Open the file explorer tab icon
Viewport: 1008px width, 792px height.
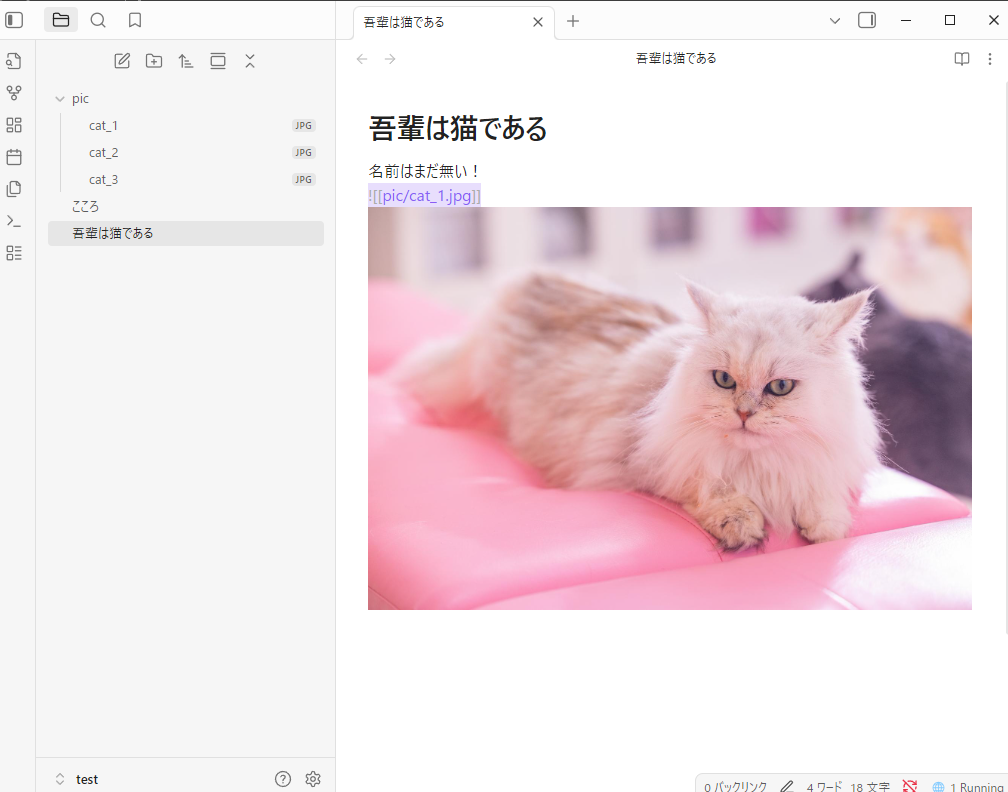(61, 21)
